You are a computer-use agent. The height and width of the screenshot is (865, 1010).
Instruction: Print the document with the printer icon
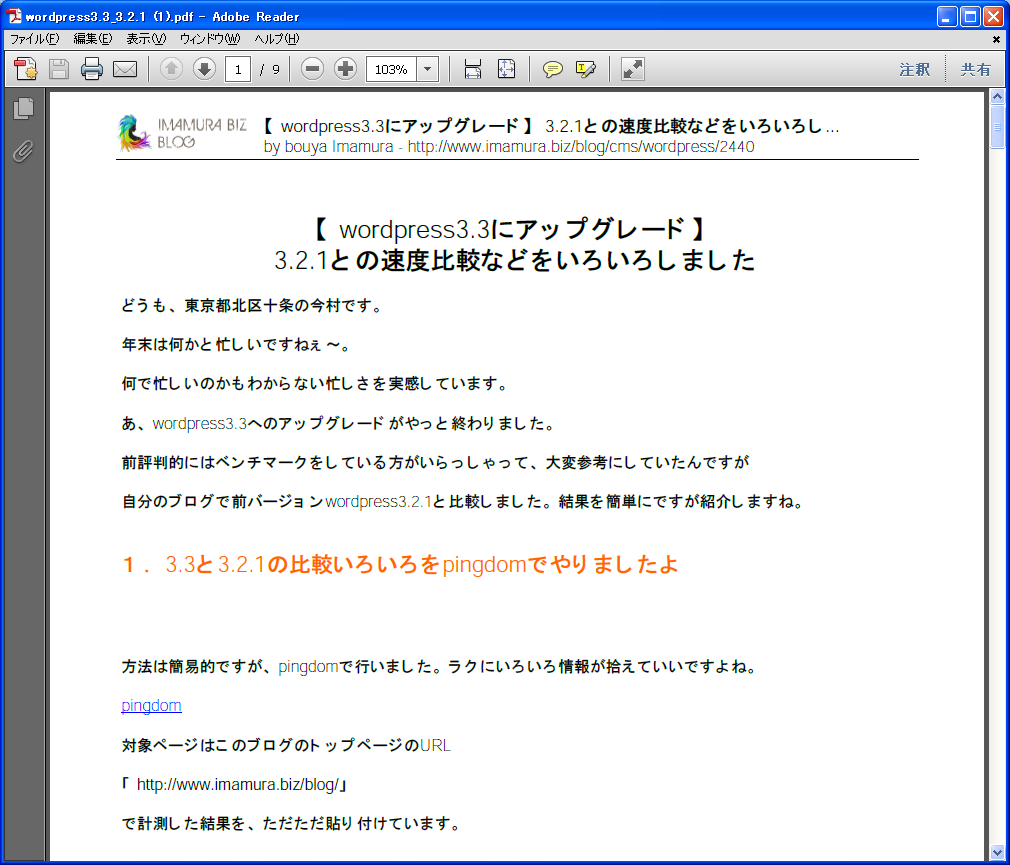click(x=91, y=69)
